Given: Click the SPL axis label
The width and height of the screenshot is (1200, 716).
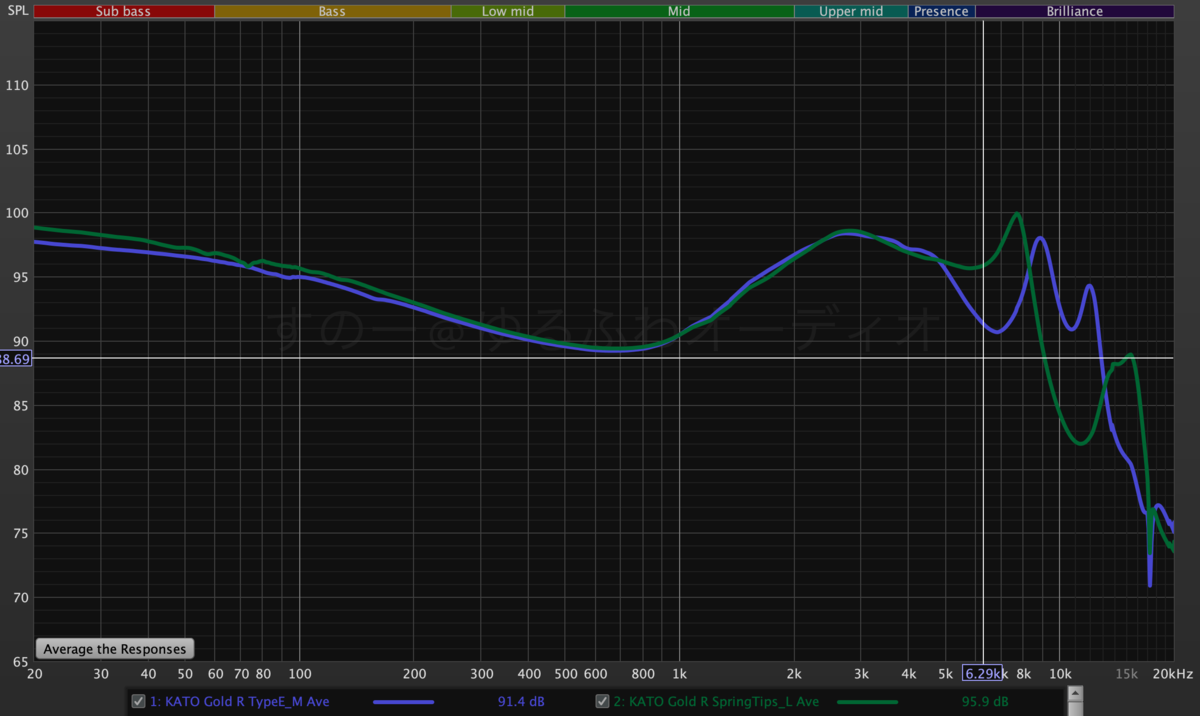Looking at the screenshot, I should [x=16, y=11].
